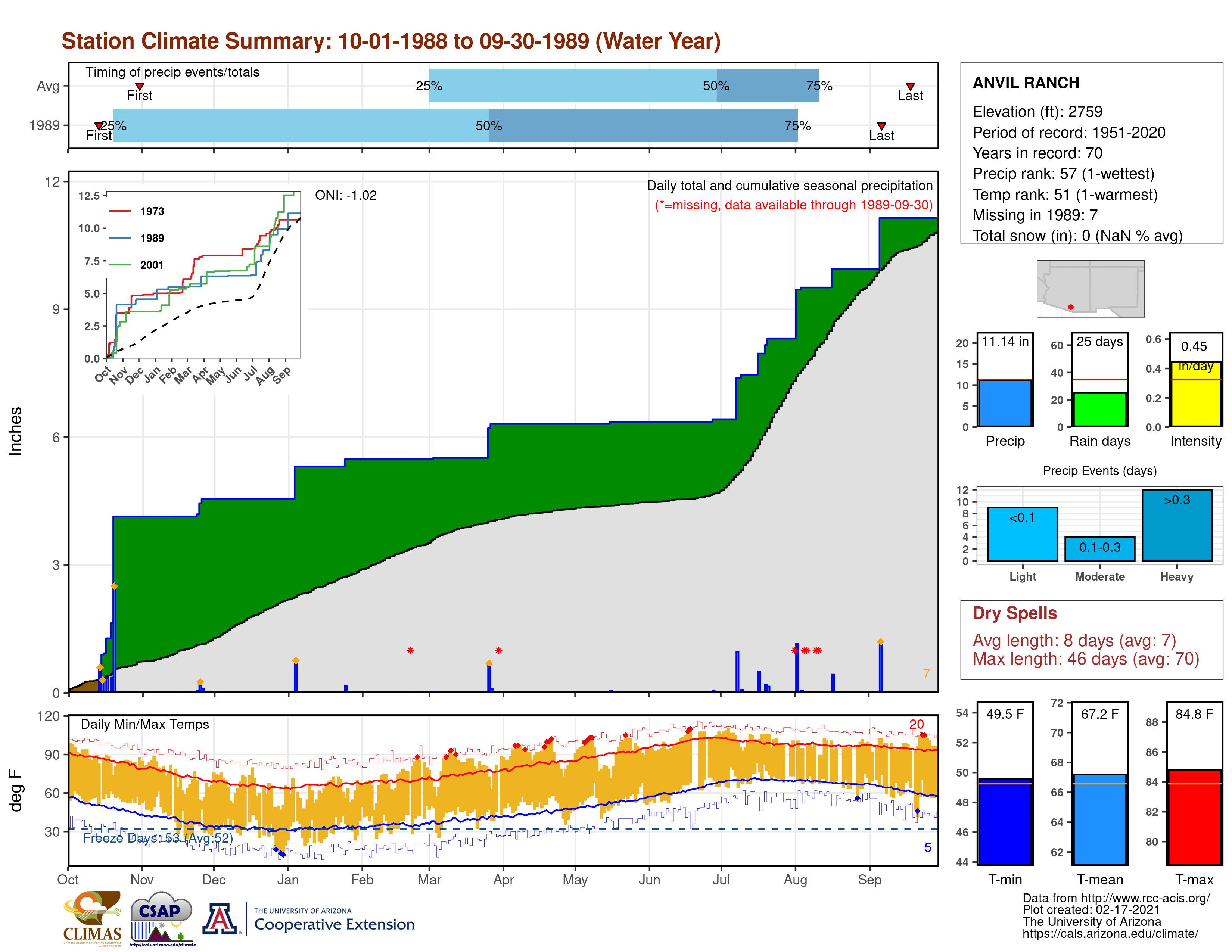
Task: Click the Daily Min/Max Temps label
Action: 145,724
